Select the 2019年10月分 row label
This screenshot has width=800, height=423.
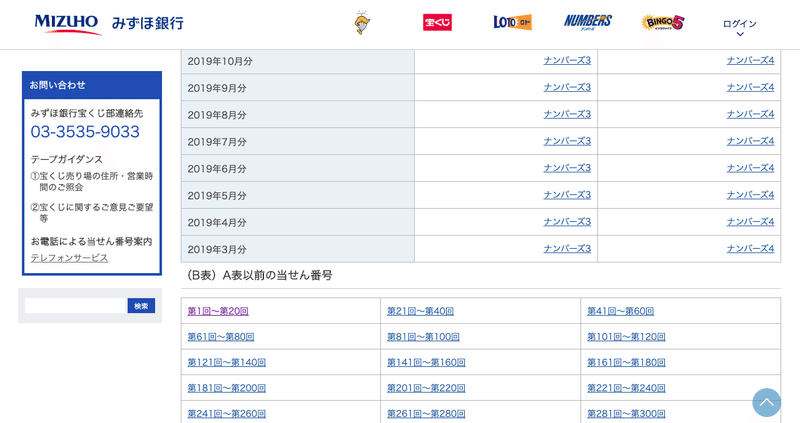click(220, 61)
